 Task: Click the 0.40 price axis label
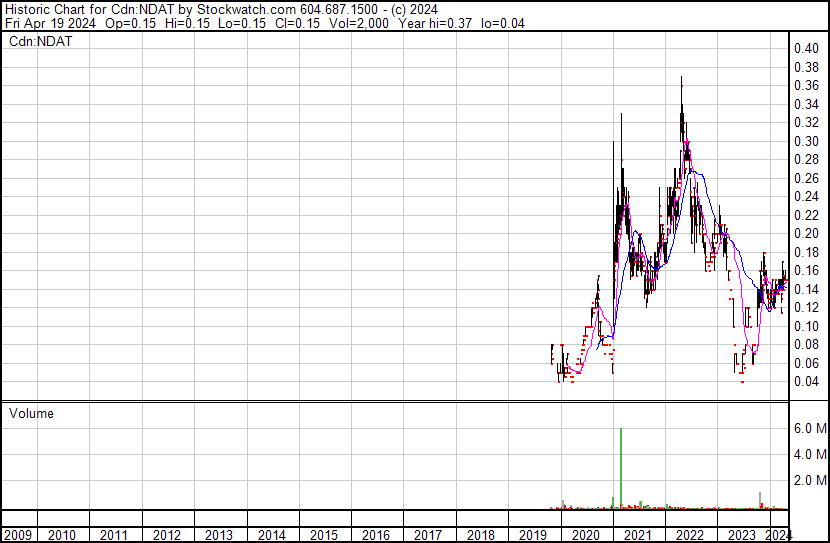806,48
